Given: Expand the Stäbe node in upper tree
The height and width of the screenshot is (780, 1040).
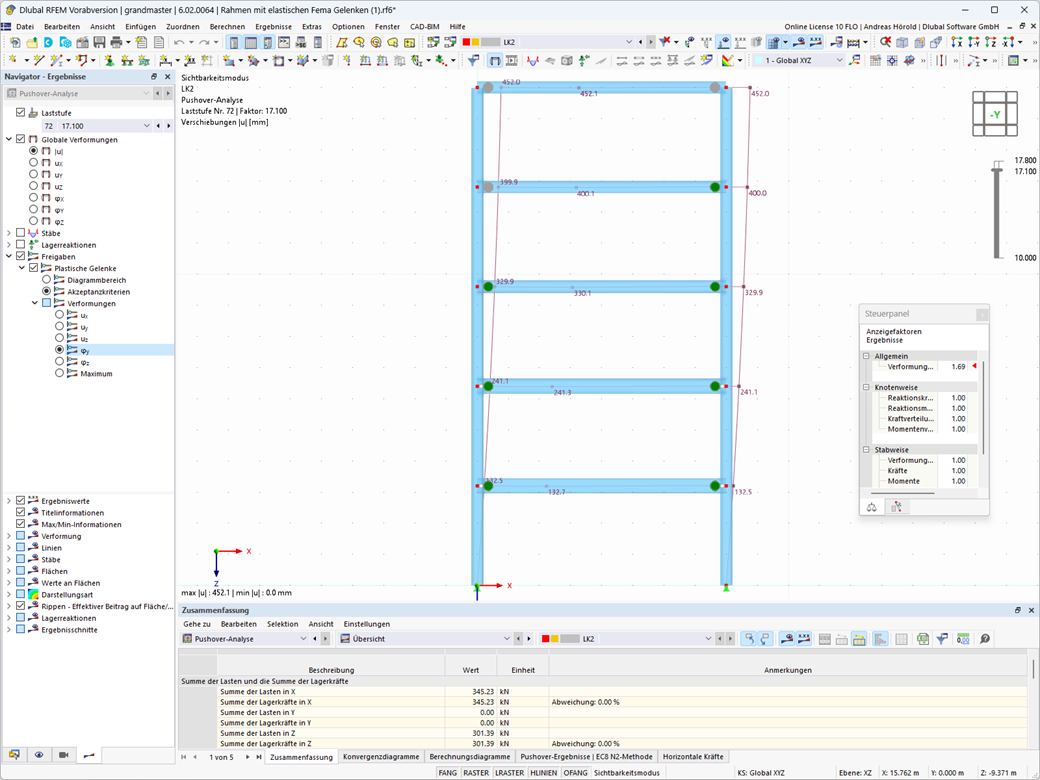Looking at the screenshot, I should (x=9, y=233).
